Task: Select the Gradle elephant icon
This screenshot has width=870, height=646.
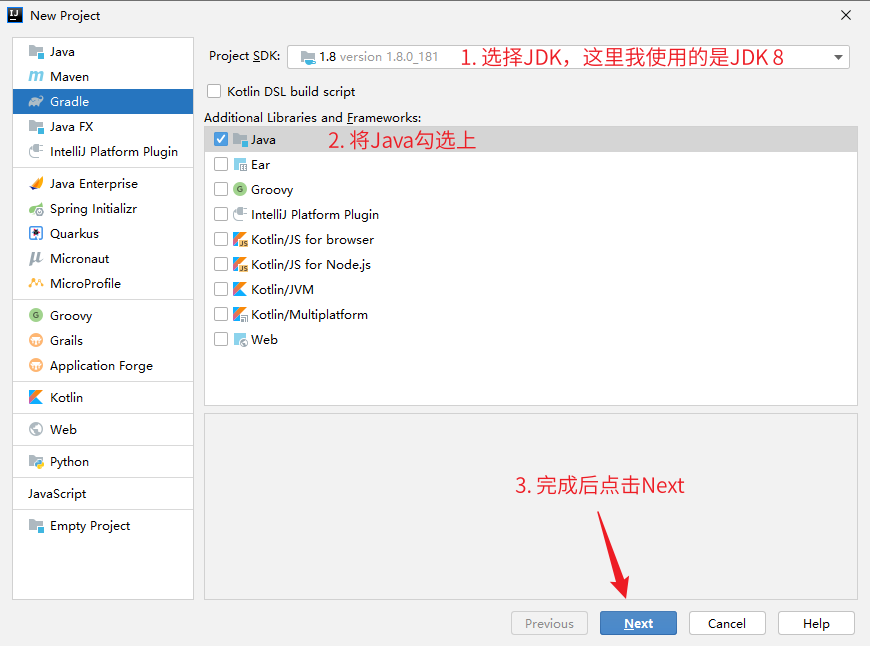Action: click(36, 102)
